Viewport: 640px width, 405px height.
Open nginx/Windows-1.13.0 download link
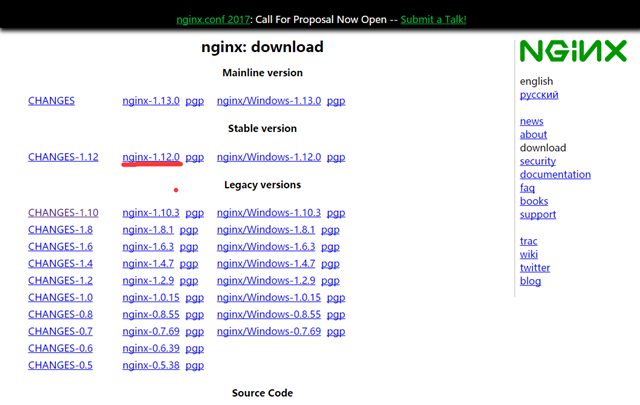tap(268, 101)
